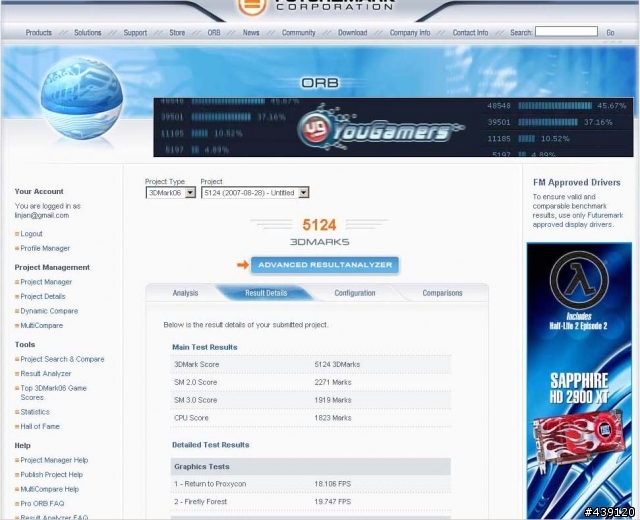Click the Search input field
The height and width of the screenshot is (520, 640).
(x=567, y=31)
